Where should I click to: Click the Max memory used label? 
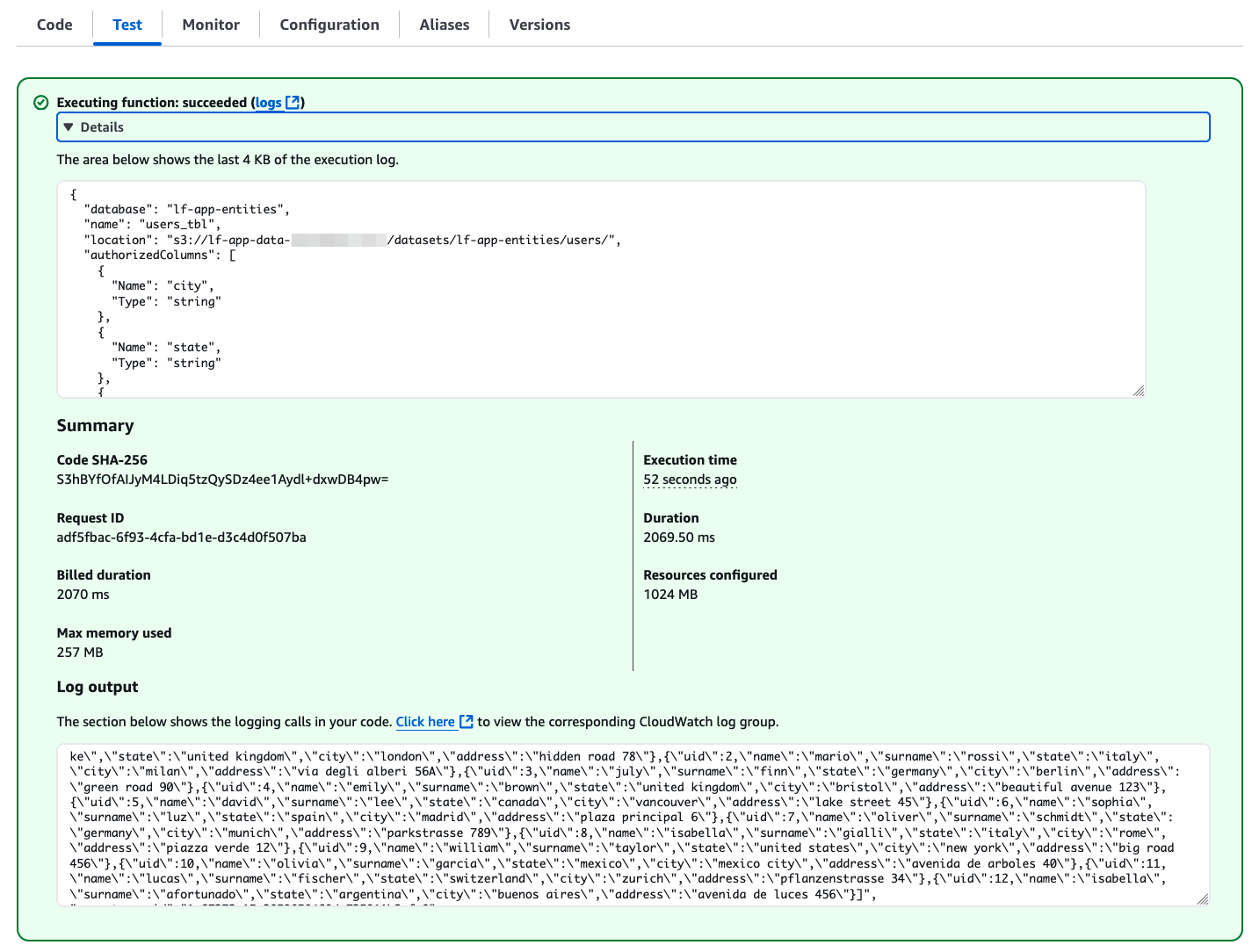(x=114, y=633)
